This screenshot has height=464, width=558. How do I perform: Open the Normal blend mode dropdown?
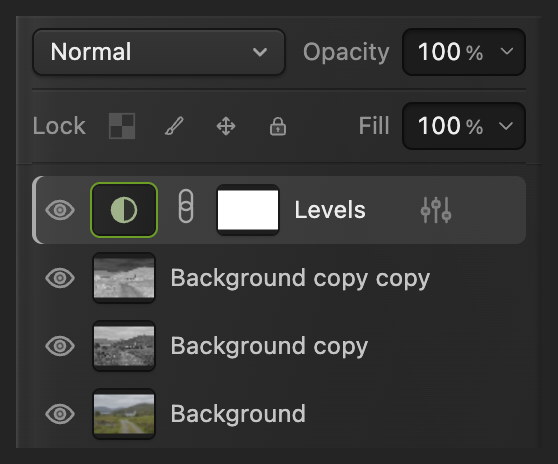click(x=159, y=52)
